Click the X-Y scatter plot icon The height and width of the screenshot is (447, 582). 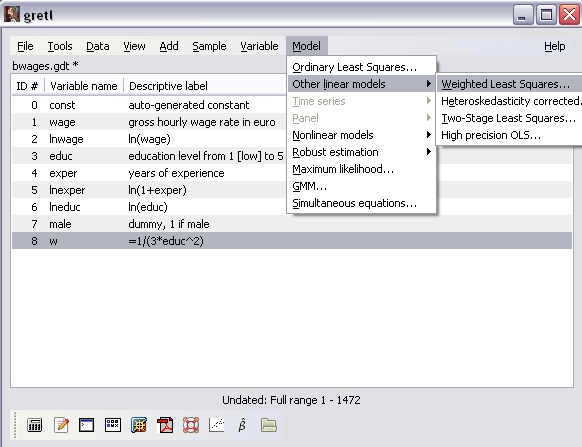tap(217, 425)
